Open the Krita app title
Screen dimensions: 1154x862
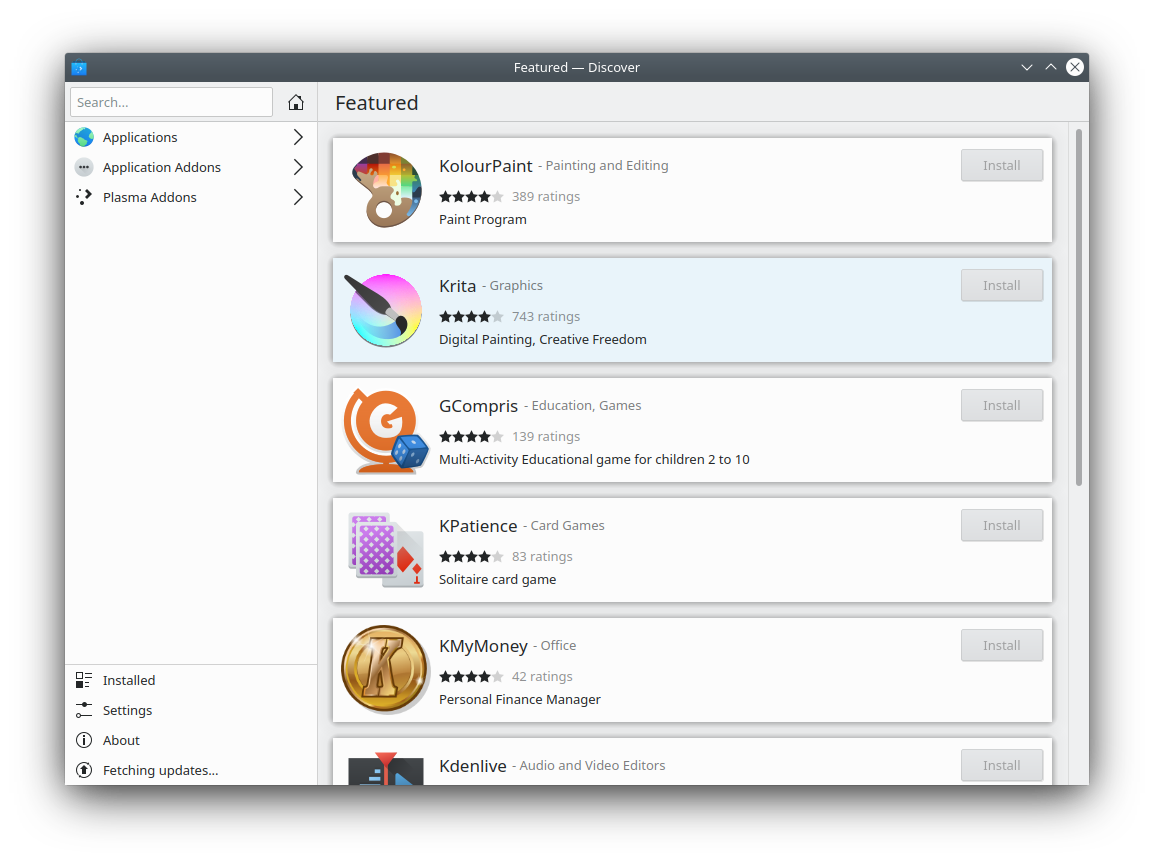tap(458, 286)
